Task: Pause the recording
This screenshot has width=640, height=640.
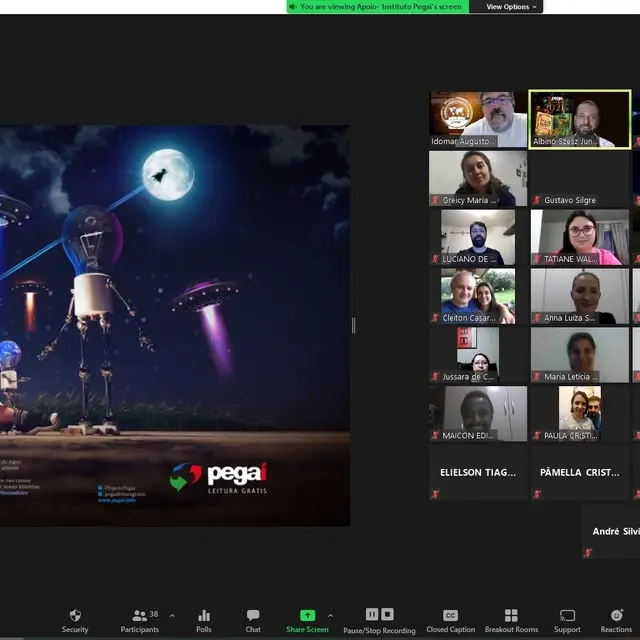Action: pyautogui.click(x=372, y=614)
